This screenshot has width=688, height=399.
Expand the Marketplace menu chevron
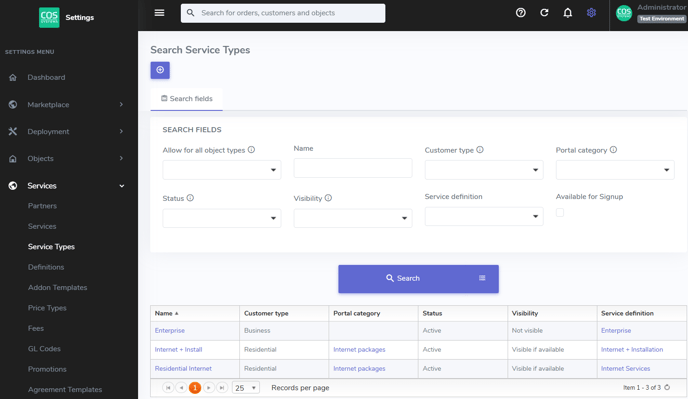(x=121, y=104)
